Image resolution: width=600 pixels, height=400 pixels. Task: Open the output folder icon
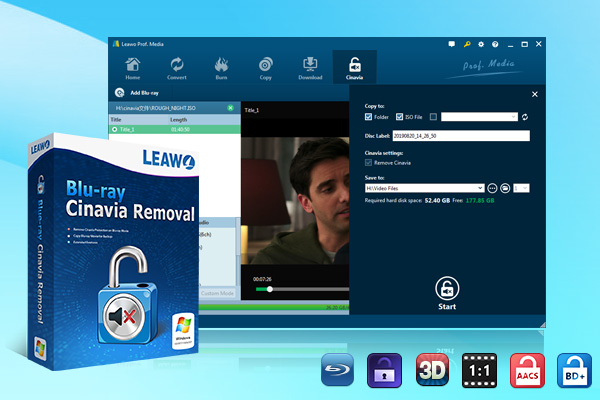tap(505, 188)
